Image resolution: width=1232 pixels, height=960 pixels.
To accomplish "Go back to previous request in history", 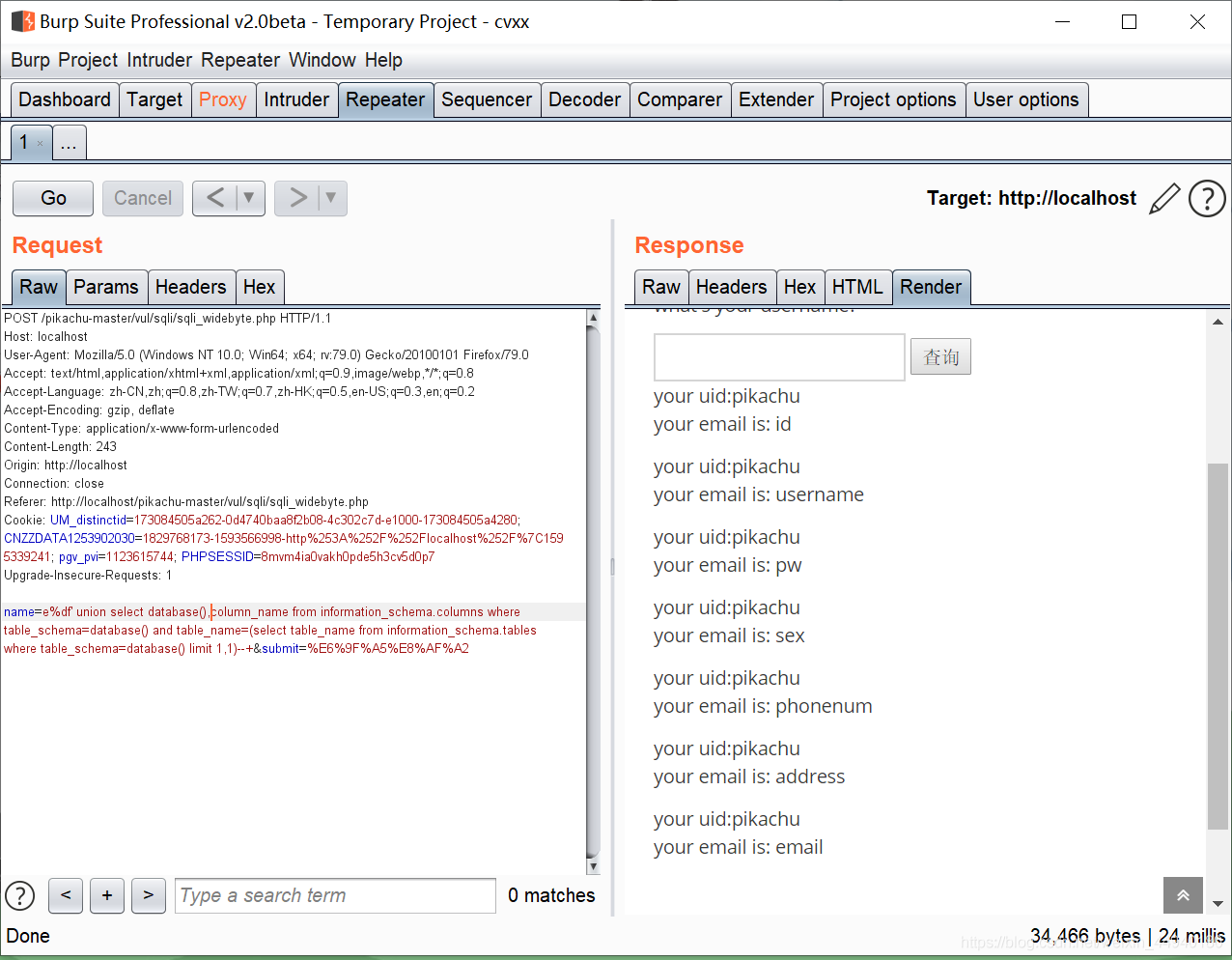I will (x=215, y=198).
